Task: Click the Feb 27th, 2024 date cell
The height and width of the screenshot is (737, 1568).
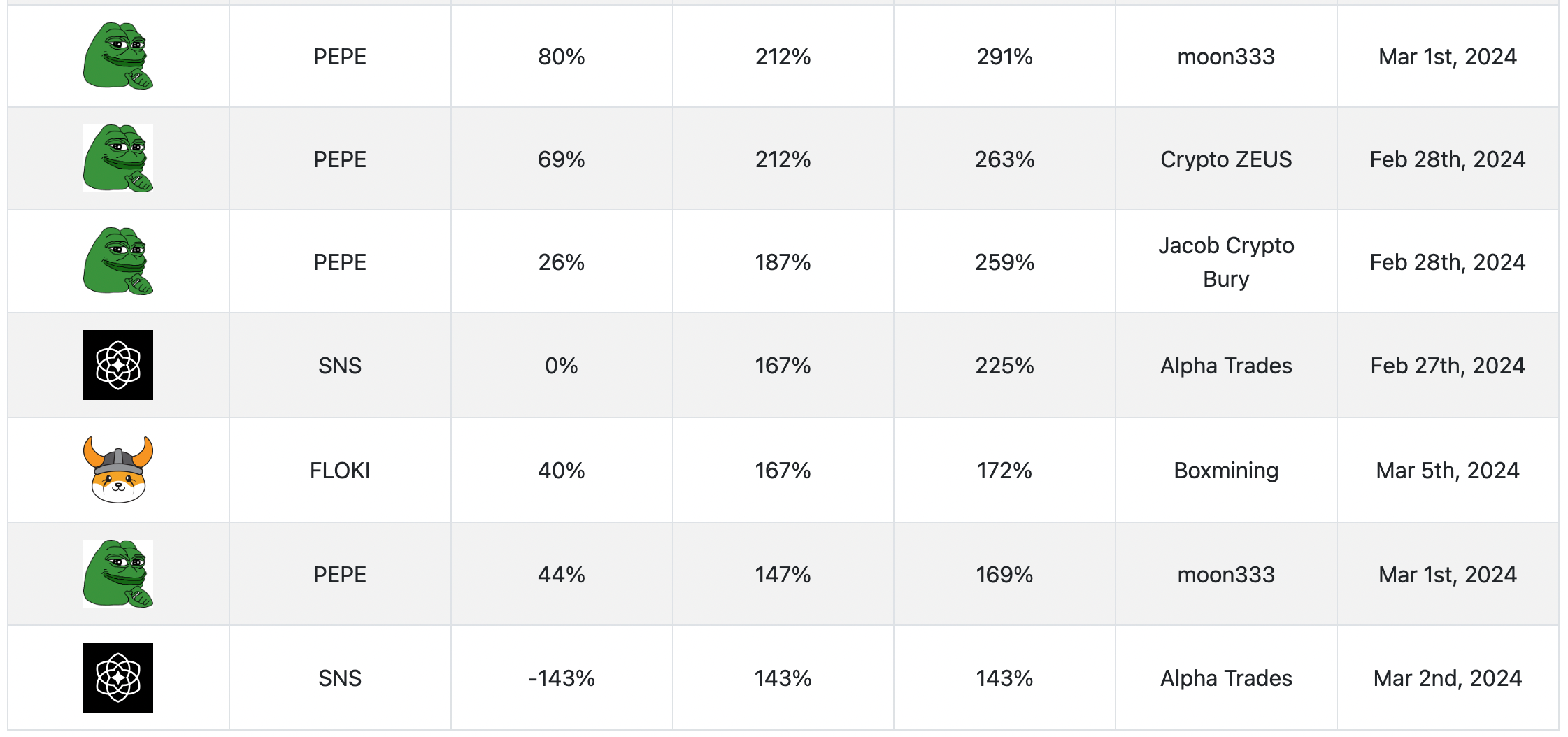Action: point(1448,366)
